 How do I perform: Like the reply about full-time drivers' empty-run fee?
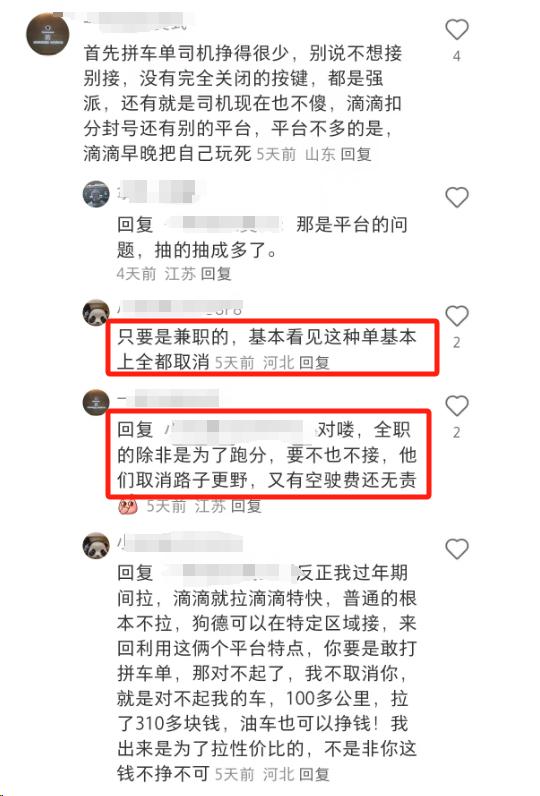[x=456, y=406]
